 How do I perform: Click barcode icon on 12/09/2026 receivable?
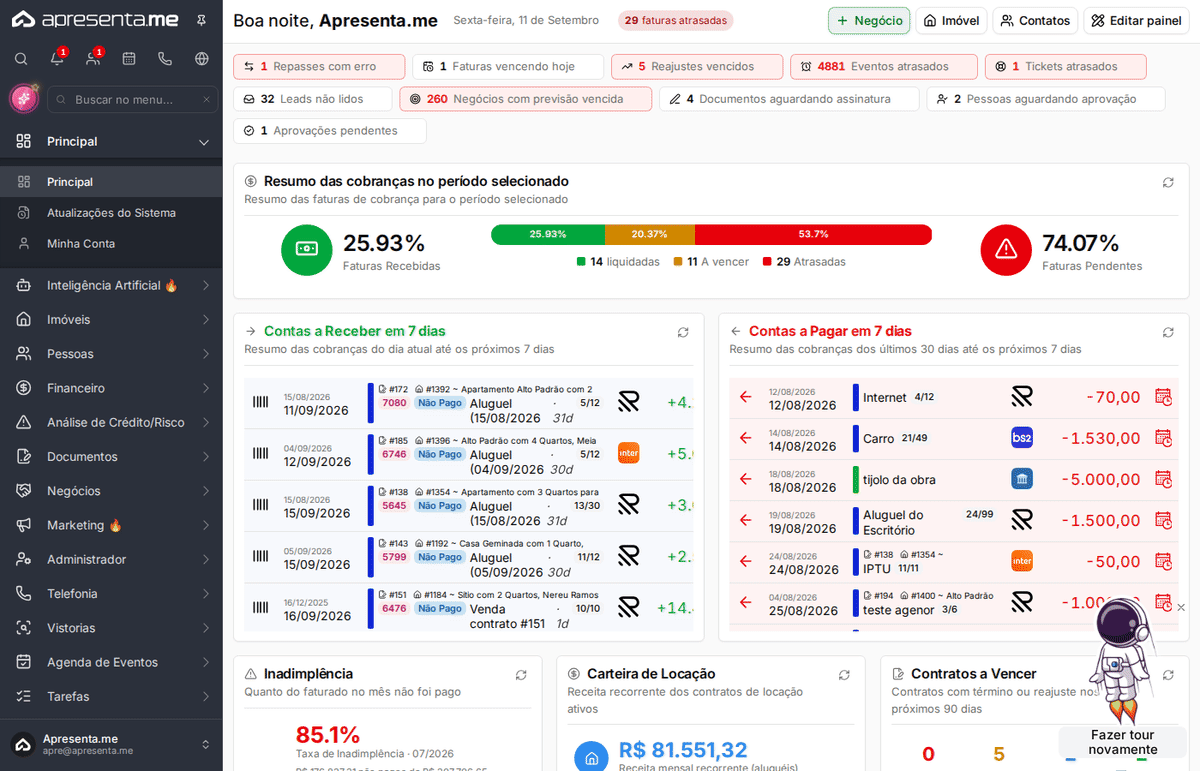(260, 453)
